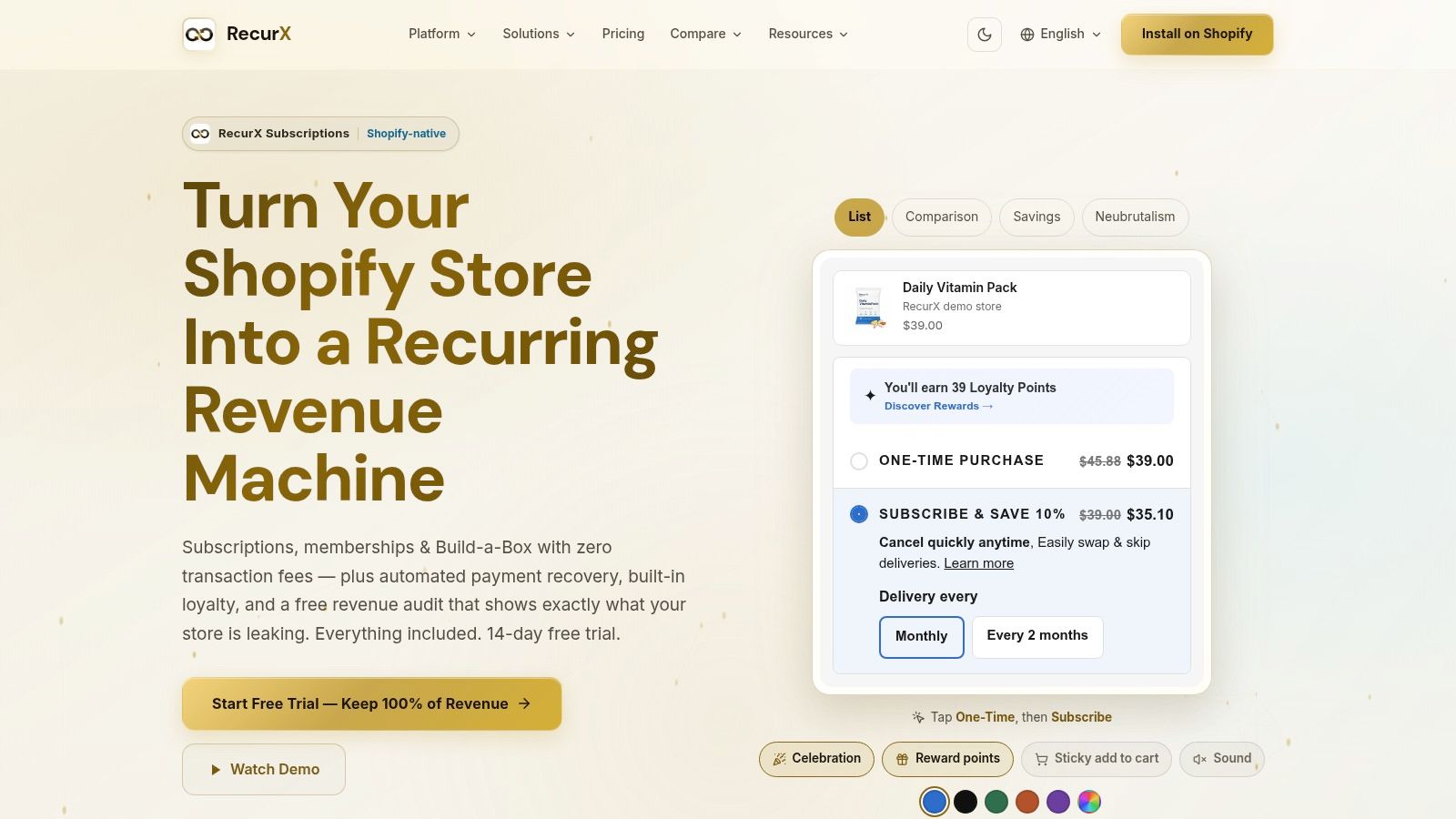1456x819 pixels.
Task: Open the Discover Rewards link
Action: point(938,407)
